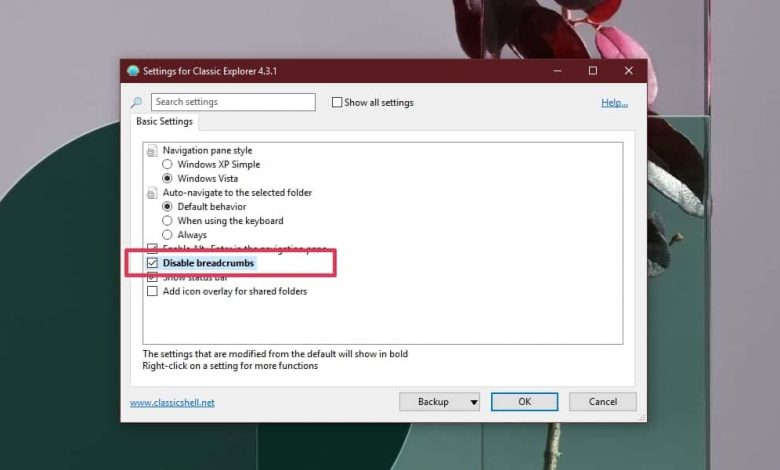780x470 pixels.
Task: Select Default behavior radio option
Action: coord(167,206)
